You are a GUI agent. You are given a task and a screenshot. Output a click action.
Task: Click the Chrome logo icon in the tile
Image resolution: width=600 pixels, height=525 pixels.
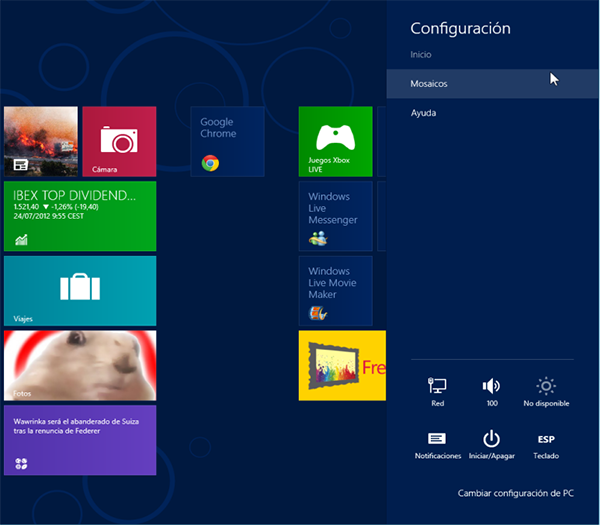coord(210,163)
